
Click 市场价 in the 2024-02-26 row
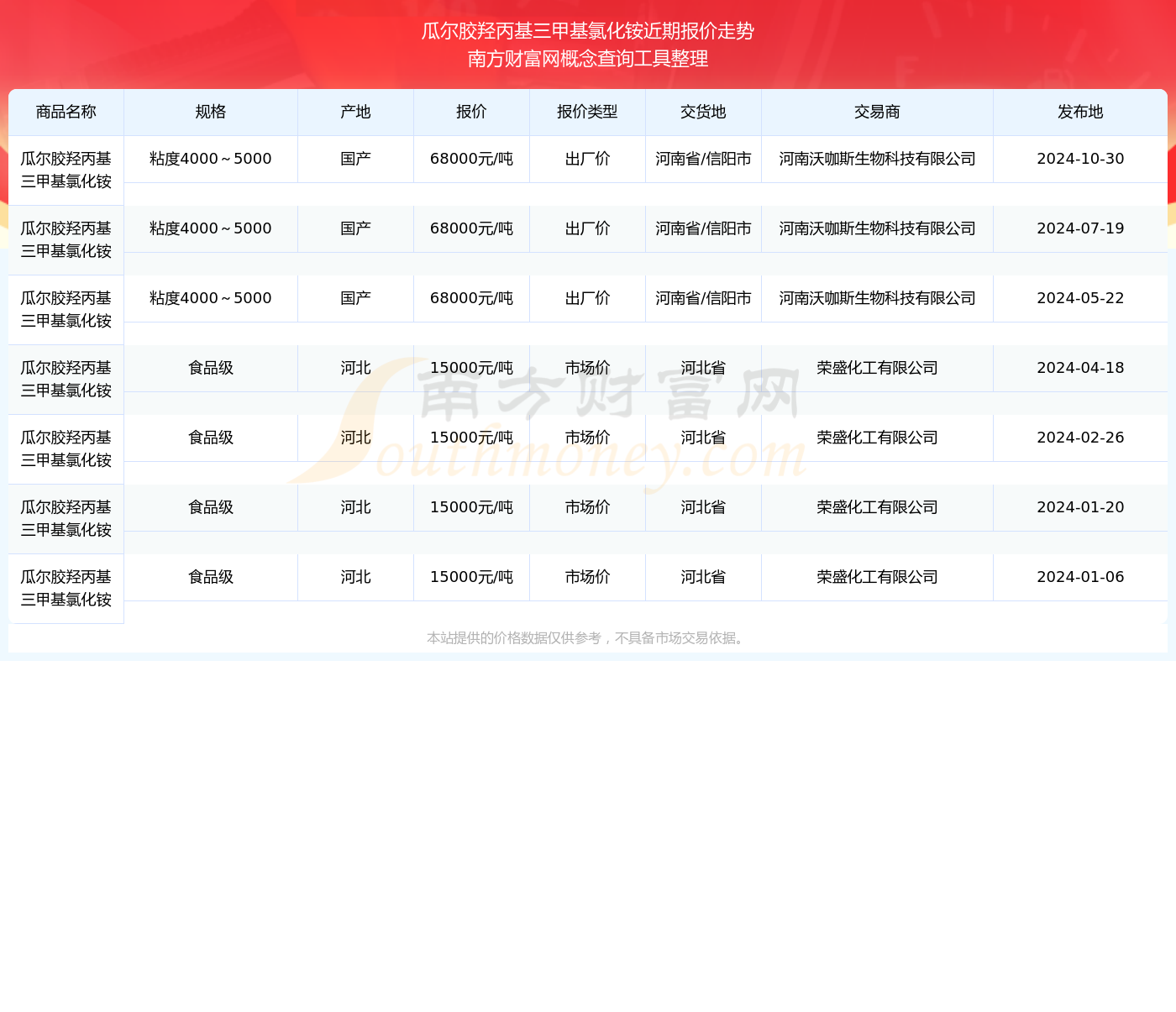coord(588,438)
